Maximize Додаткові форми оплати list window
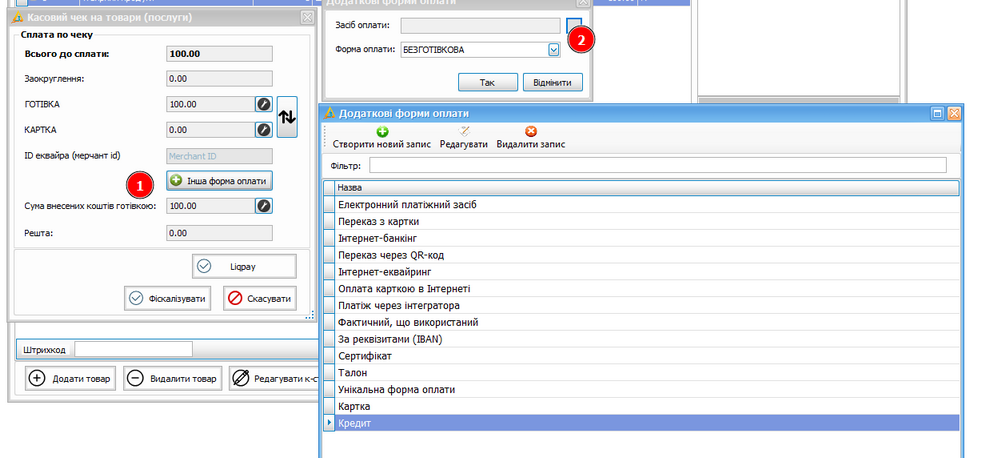The width and height of the screenshot is (982, 458). coord(938,113)
